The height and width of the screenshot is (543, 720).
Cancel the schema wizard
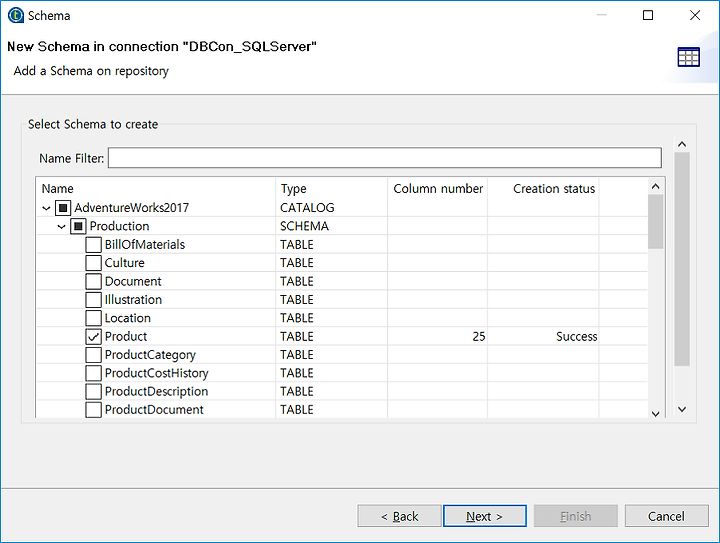(x=666, y=516)
